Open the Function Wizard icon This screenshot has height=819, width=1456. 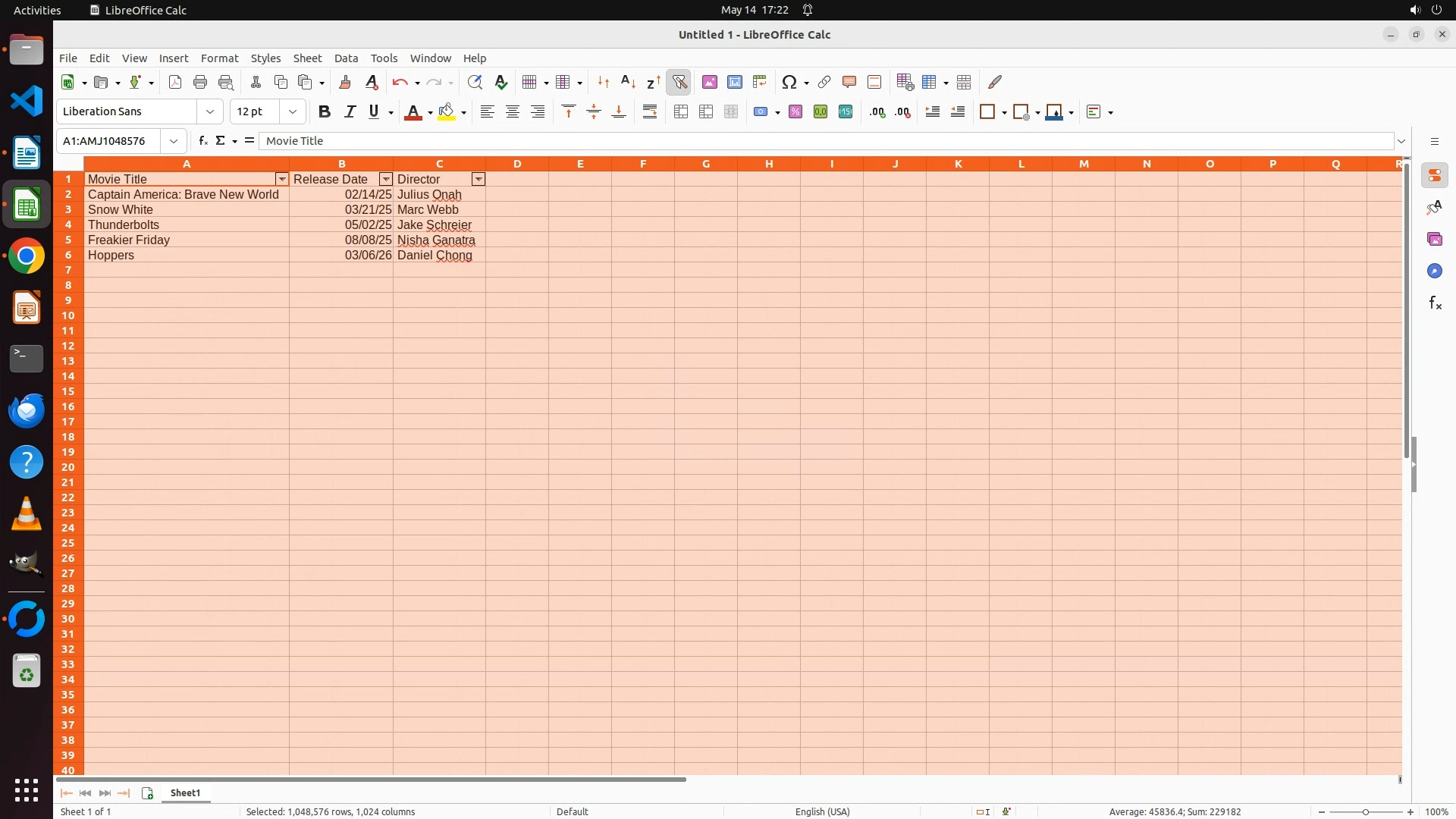(202, 141)
